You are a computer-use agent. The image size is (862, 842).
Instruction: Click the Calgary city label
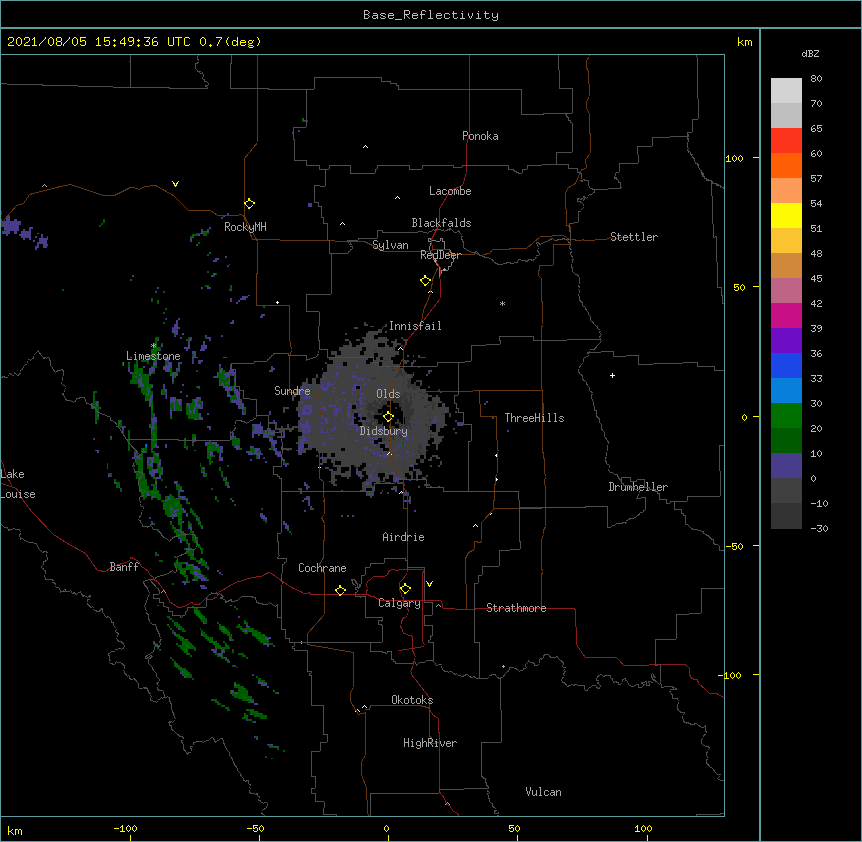[399, 603]
